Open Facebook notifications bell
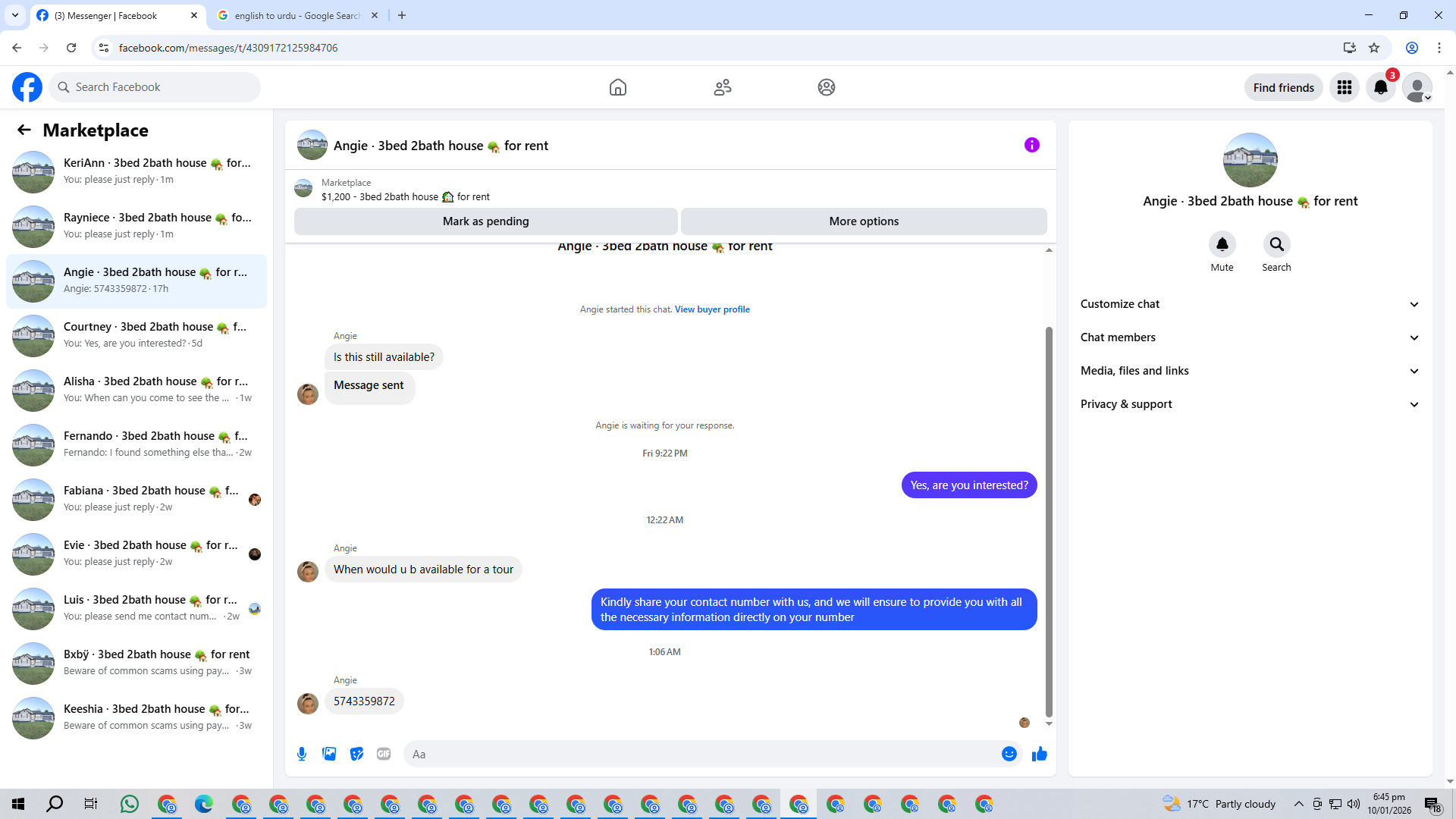This screenshot has height=819, width=1456. click(1381, 87)
